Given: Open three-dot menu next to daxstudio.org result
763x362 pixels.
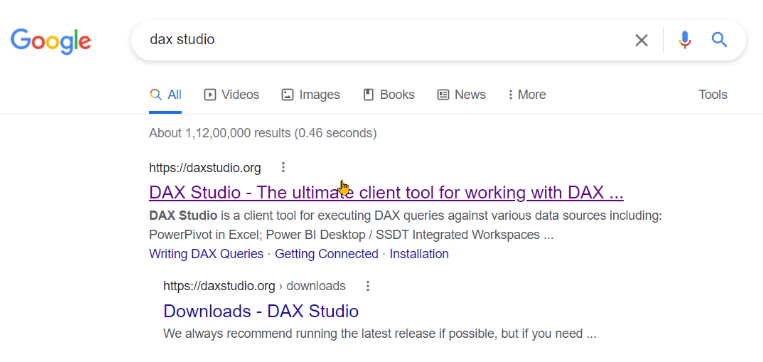Looking at the screenshot, I should click(x=283, y=168).
